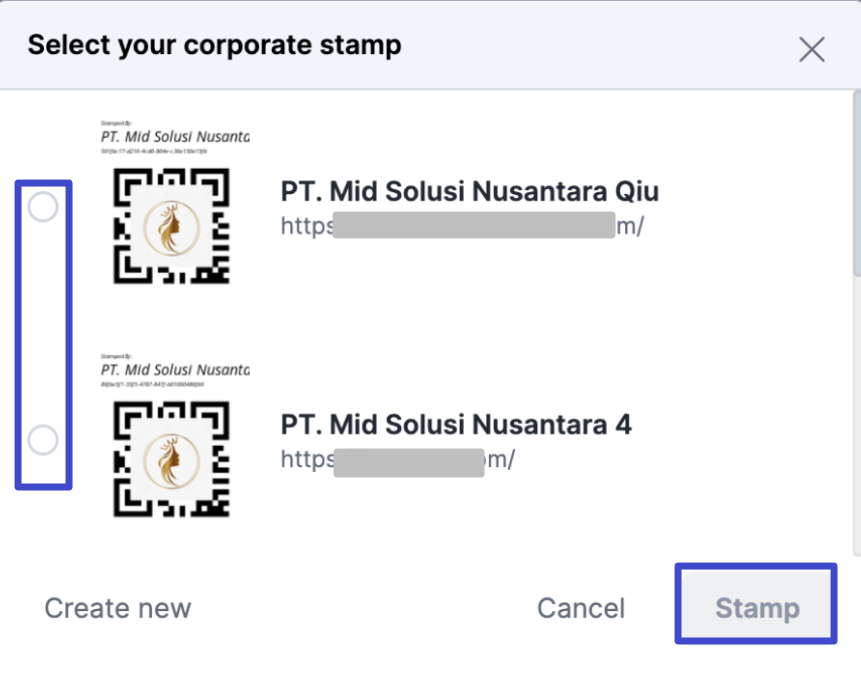Open the URL under the Nusantara 4 stamp

click(398, 459)
